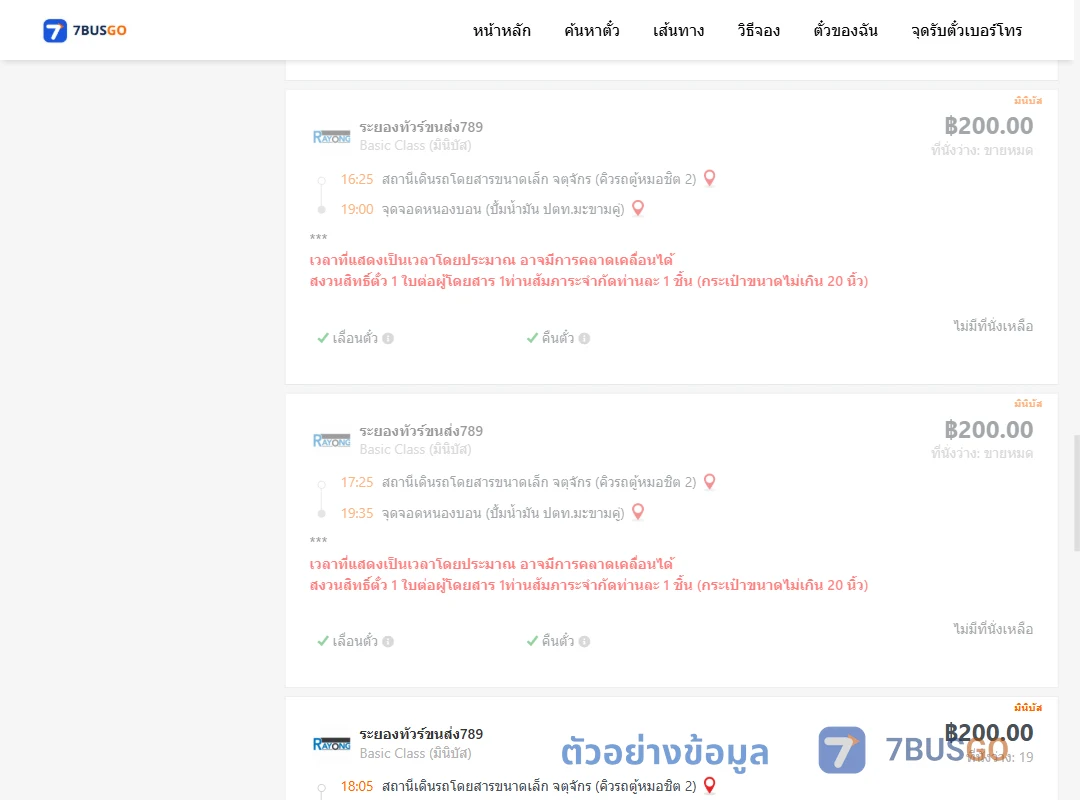The height and width of the screenshot is (800, 1080).
Task: Click Chatuchak station name in 17:25 row
Action: pyautogui.click(x=539, y=482)
